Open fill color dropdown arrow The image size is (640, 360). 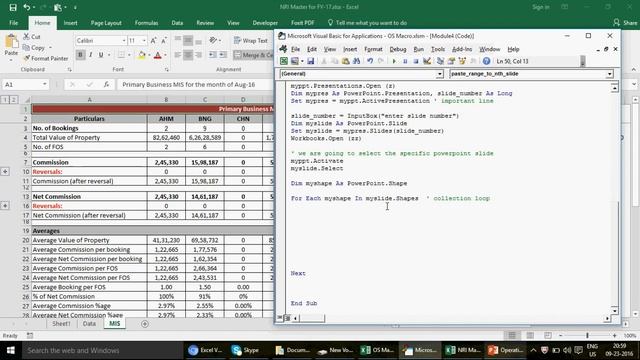149,55
